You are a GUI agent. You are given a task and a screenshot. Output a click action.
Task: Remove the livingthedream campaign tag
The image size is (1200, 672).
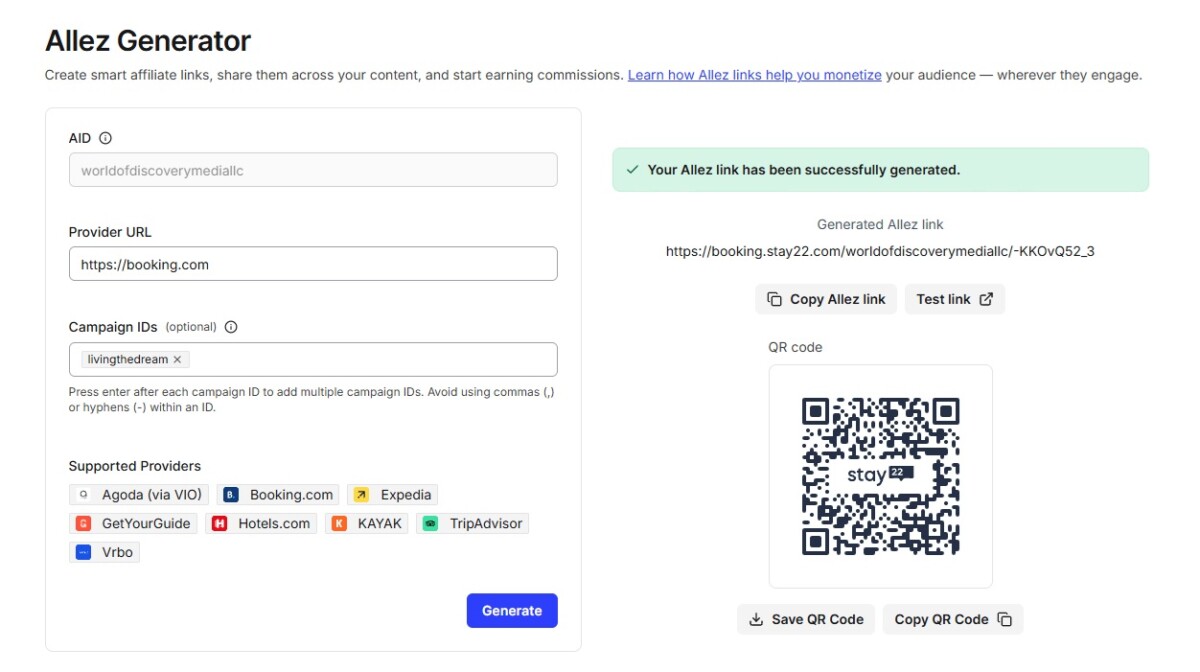[x=177, y=359]
